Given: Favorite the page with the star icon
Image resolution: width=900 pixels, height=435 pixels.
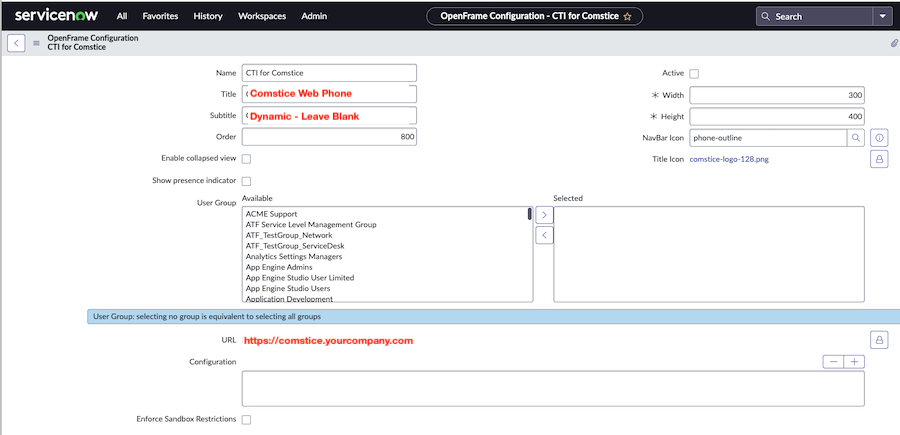Looking at the screenshot, I should click(627, 17).
